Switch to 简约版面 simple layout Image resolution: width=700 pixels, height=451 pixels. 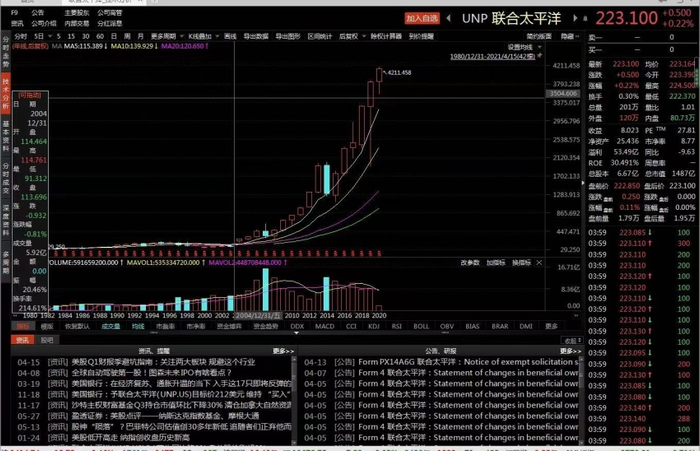click(539, 36)
